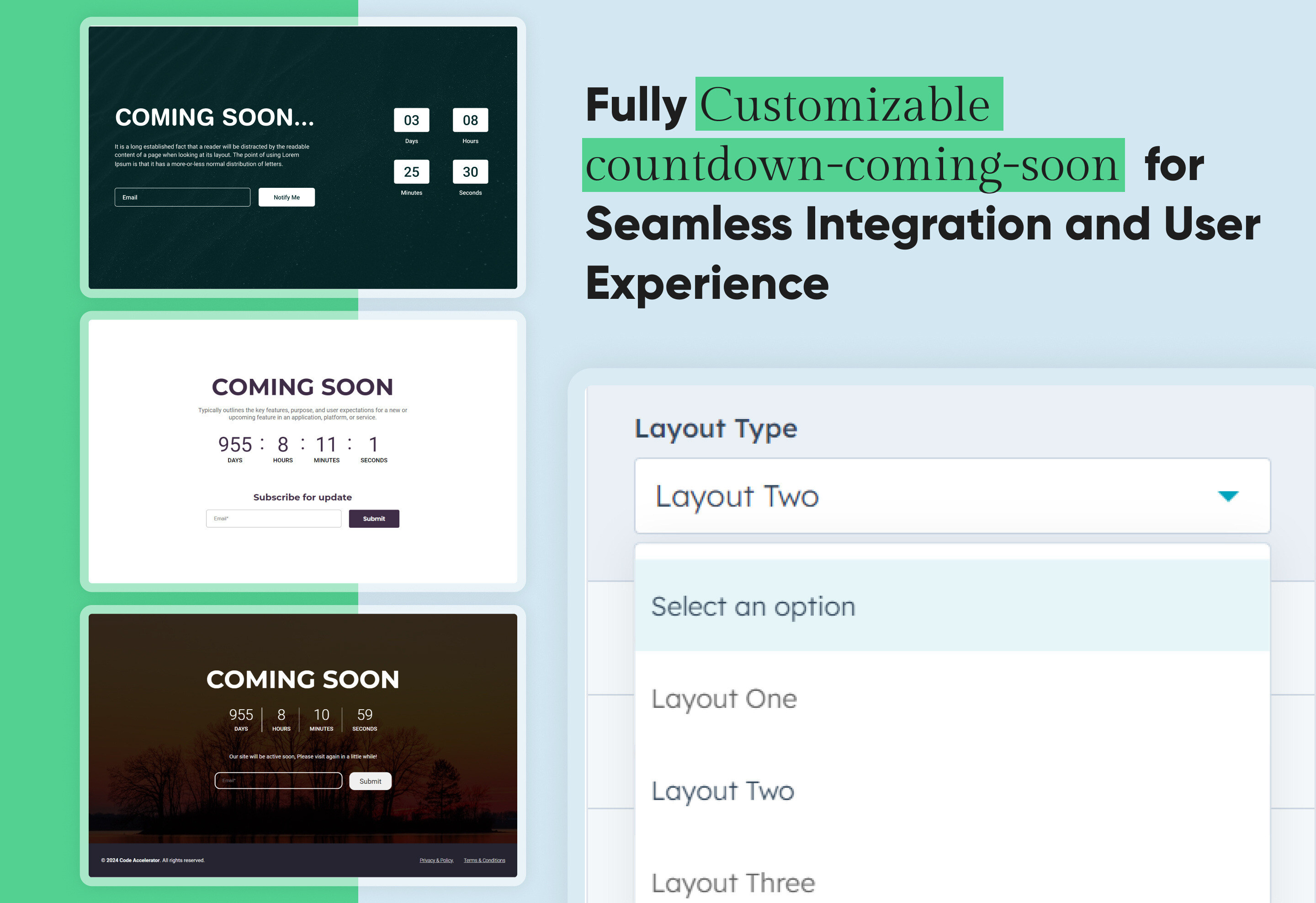The width and height of the screenshot is (1316, 903).
Task: Click Email field under Subscribe for update
Action: [x=274, y=519]
